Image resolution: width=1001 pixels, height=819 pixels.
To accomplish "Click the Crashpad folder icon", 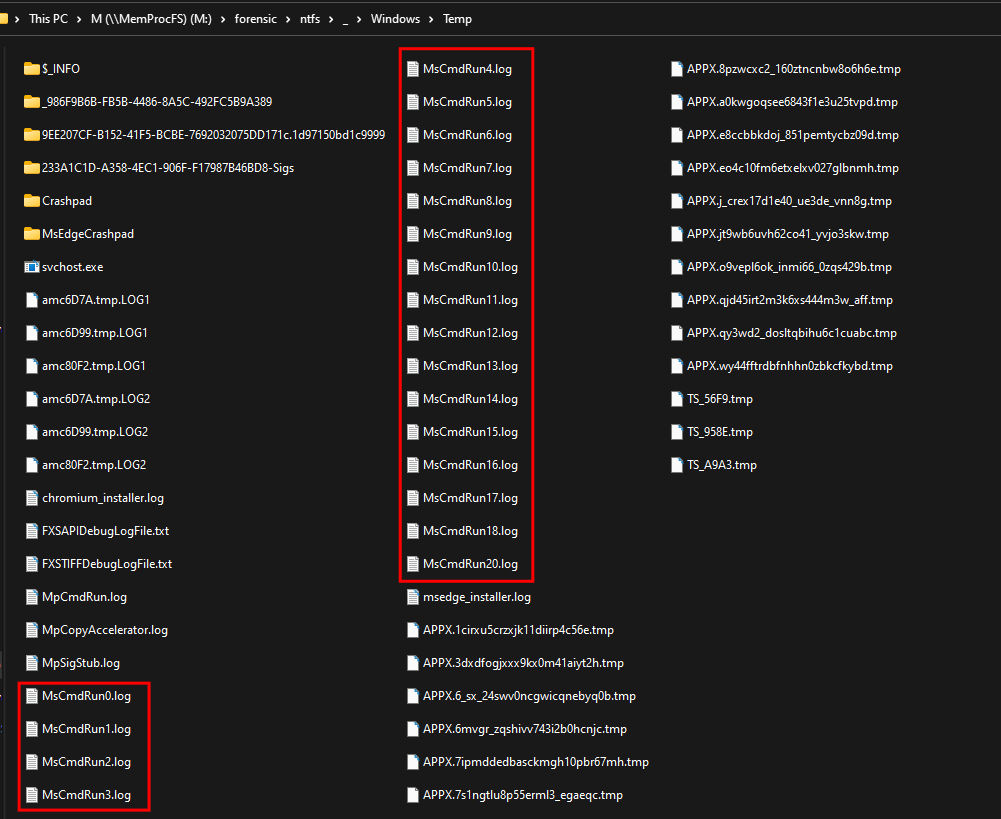I will (31, 201).
